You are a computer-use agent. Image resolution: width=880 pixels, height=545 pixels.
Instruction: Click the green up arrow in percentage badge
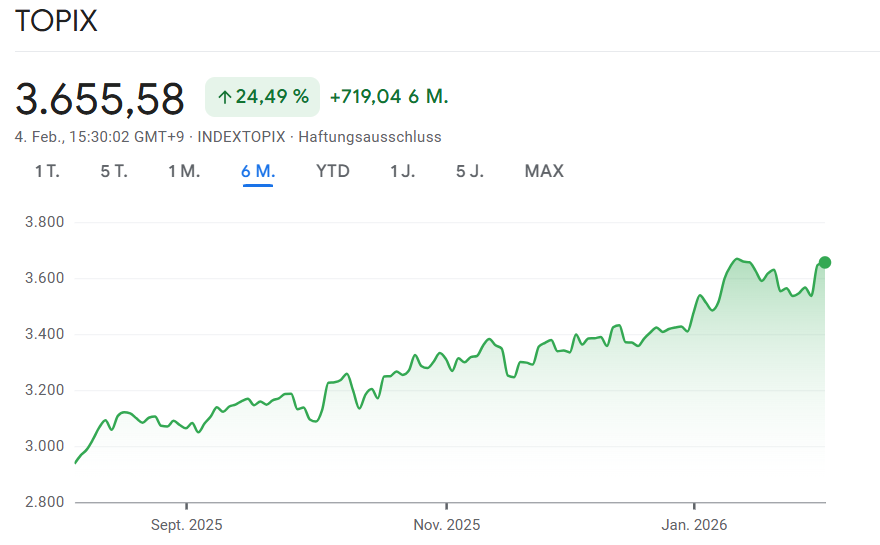[x=224, y=97]
